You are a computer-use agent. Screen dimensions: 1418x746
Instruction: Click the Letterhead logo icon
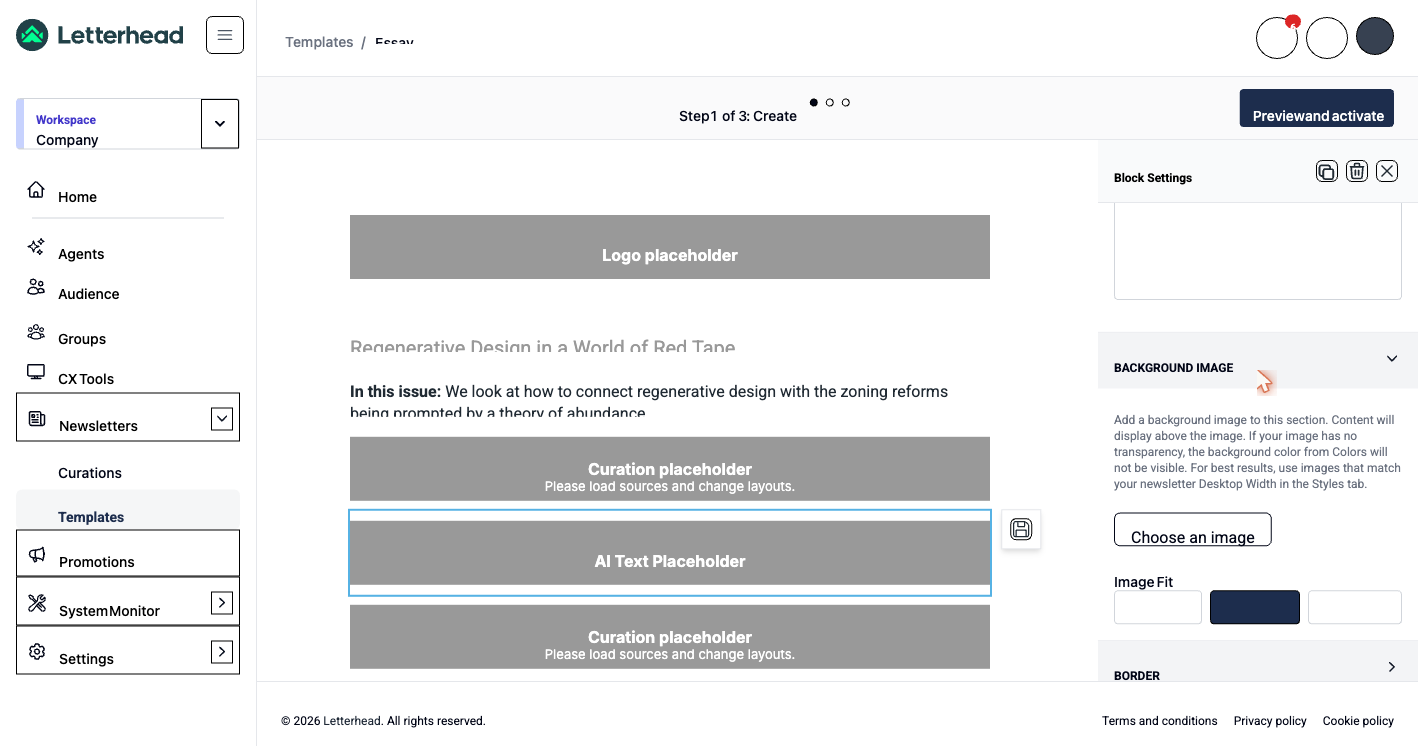pos(32,35)
